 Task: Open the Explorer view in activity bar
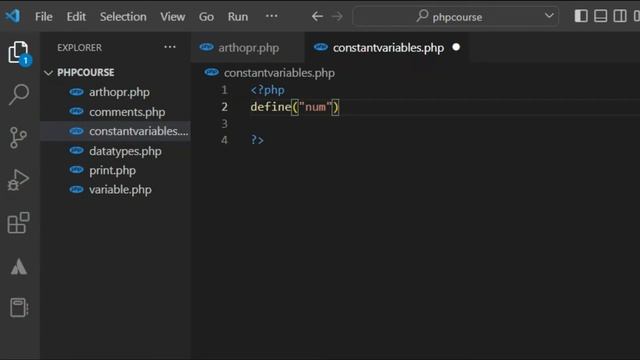pos(18,52)
